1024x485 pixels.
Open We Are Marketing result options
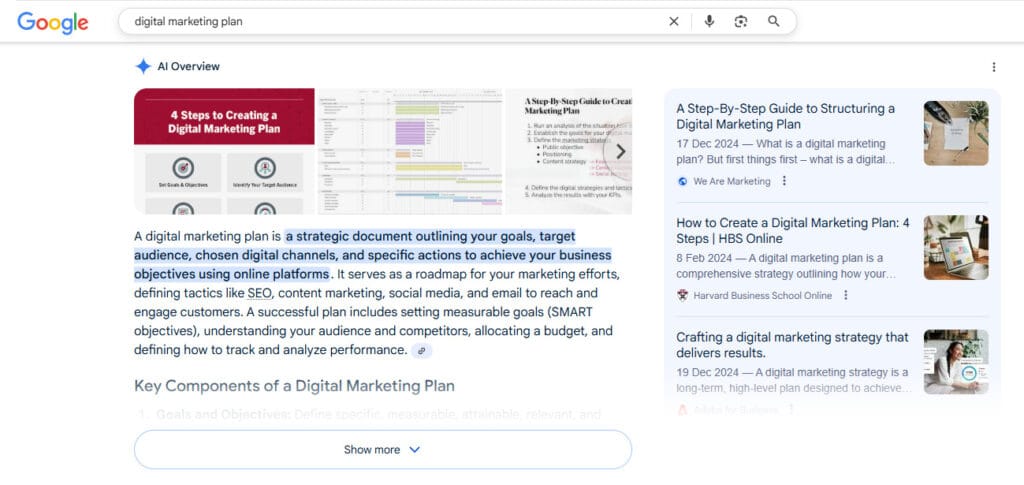click(784, 181)
